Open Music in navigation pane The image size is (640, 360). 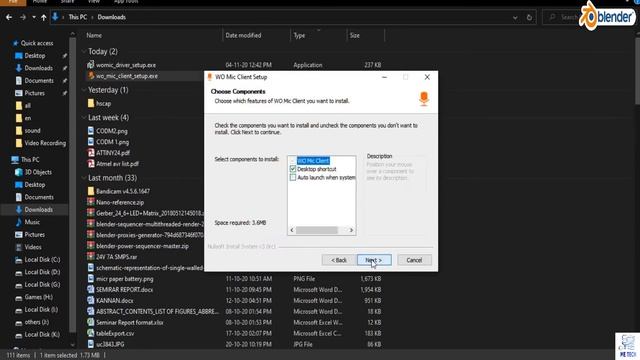[32, 222]
